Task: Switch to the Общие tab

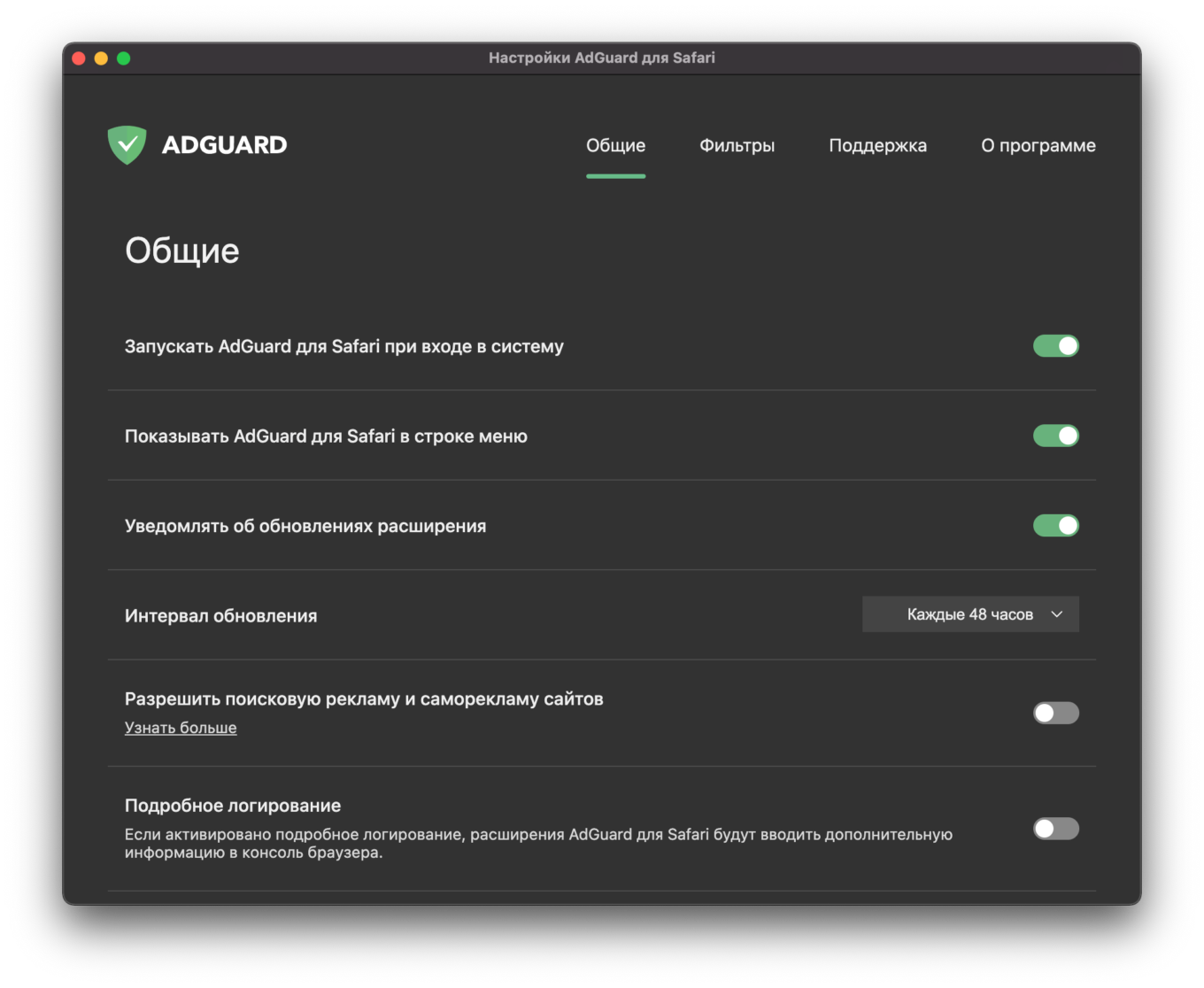Action: [x=615, y=145]
